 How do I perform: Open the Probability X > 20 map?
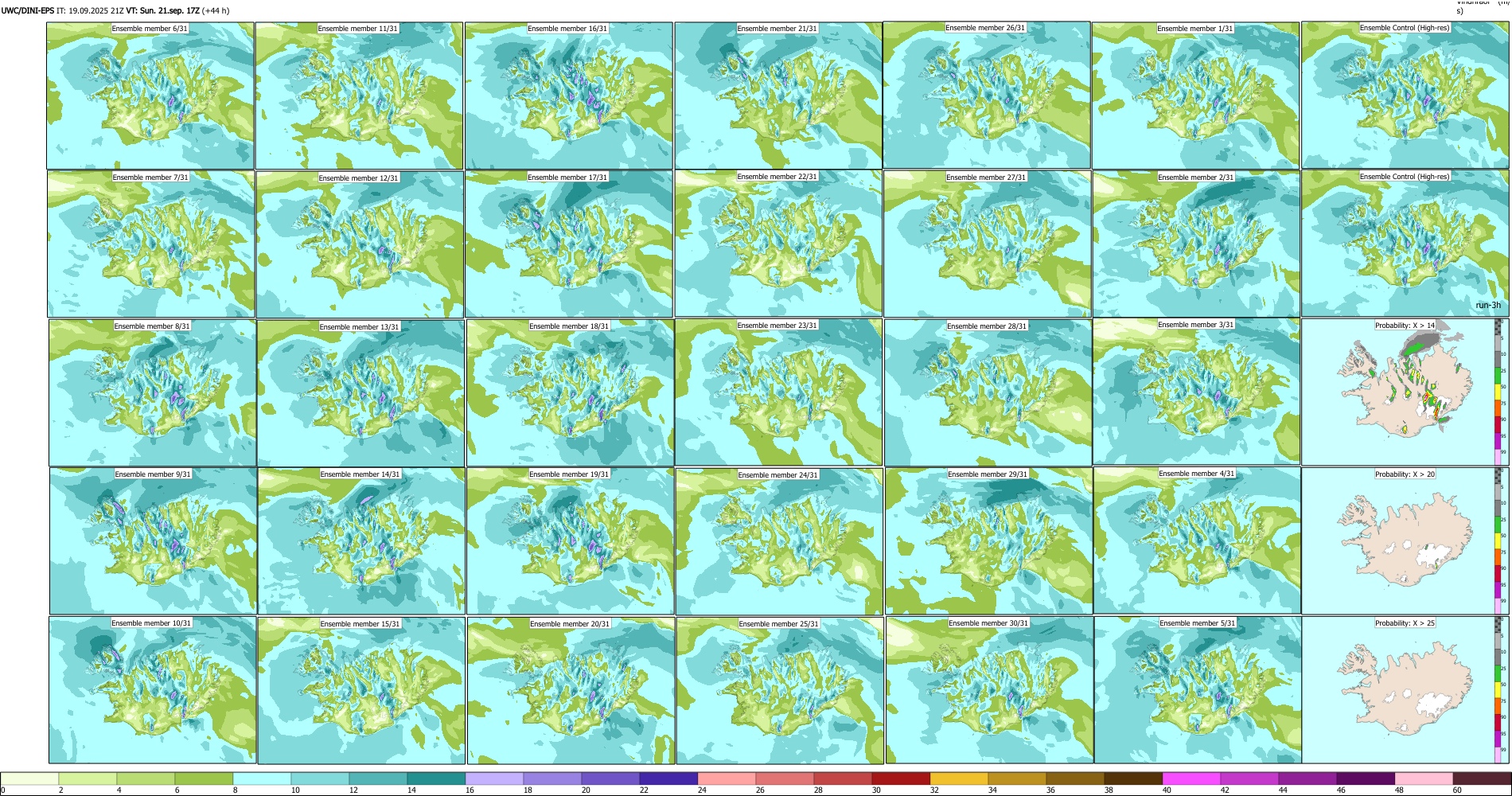tap(1405, 541)
